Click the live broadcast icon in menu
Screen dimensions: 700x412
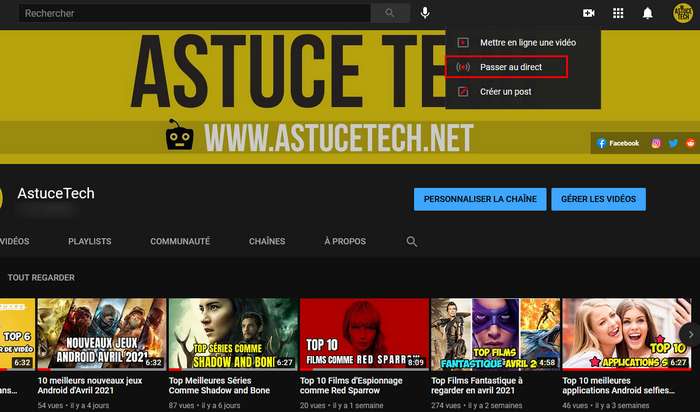point(463,67)
